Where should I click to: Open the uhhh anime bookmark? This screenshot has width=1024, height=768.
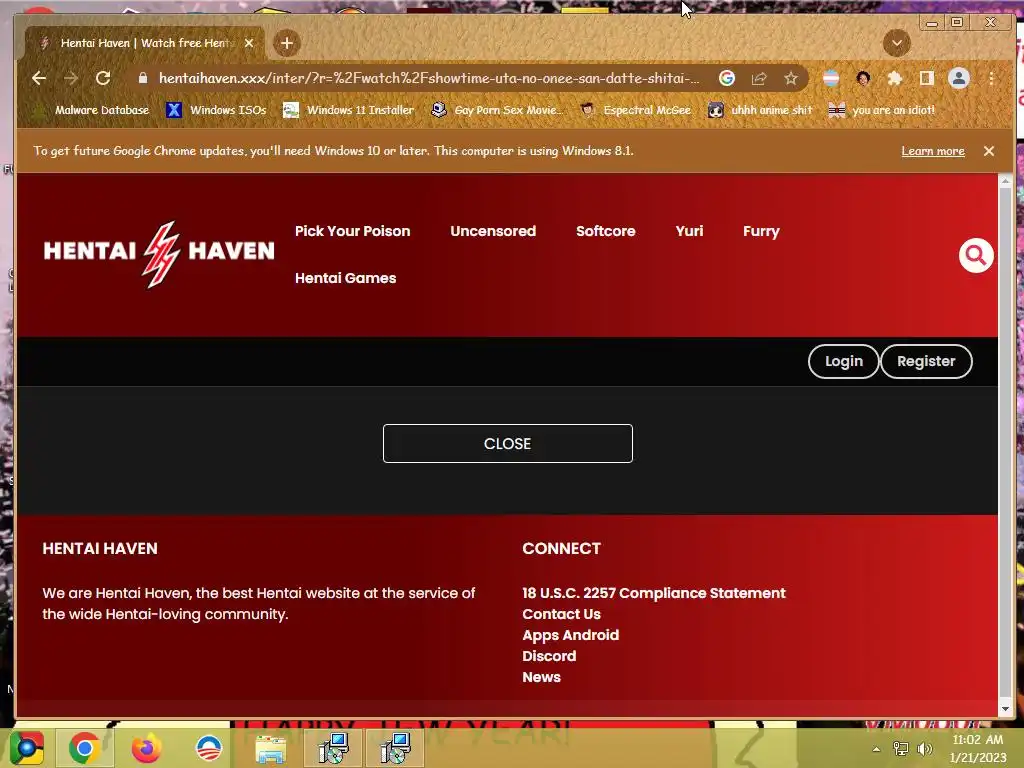tap(760, 110)
